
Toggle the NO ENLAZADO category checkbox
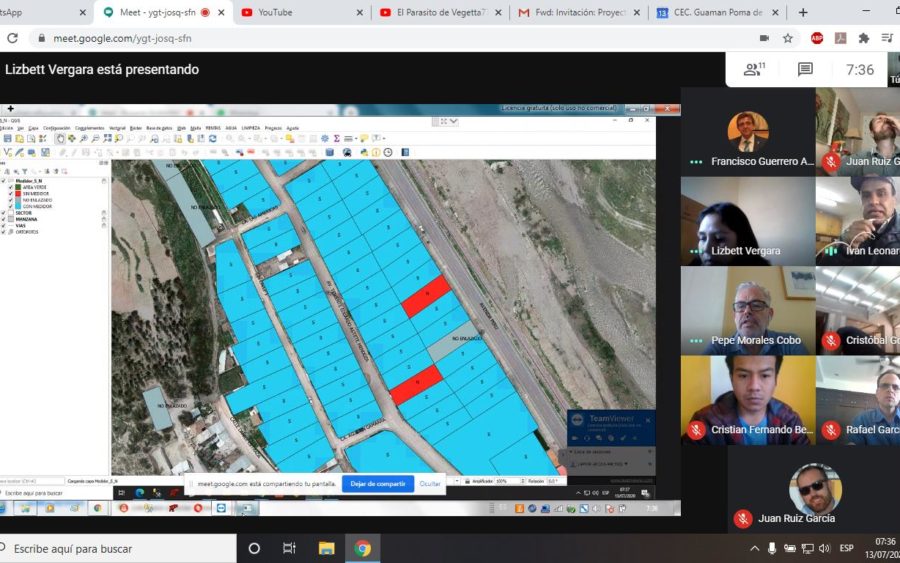pos(11,200)
